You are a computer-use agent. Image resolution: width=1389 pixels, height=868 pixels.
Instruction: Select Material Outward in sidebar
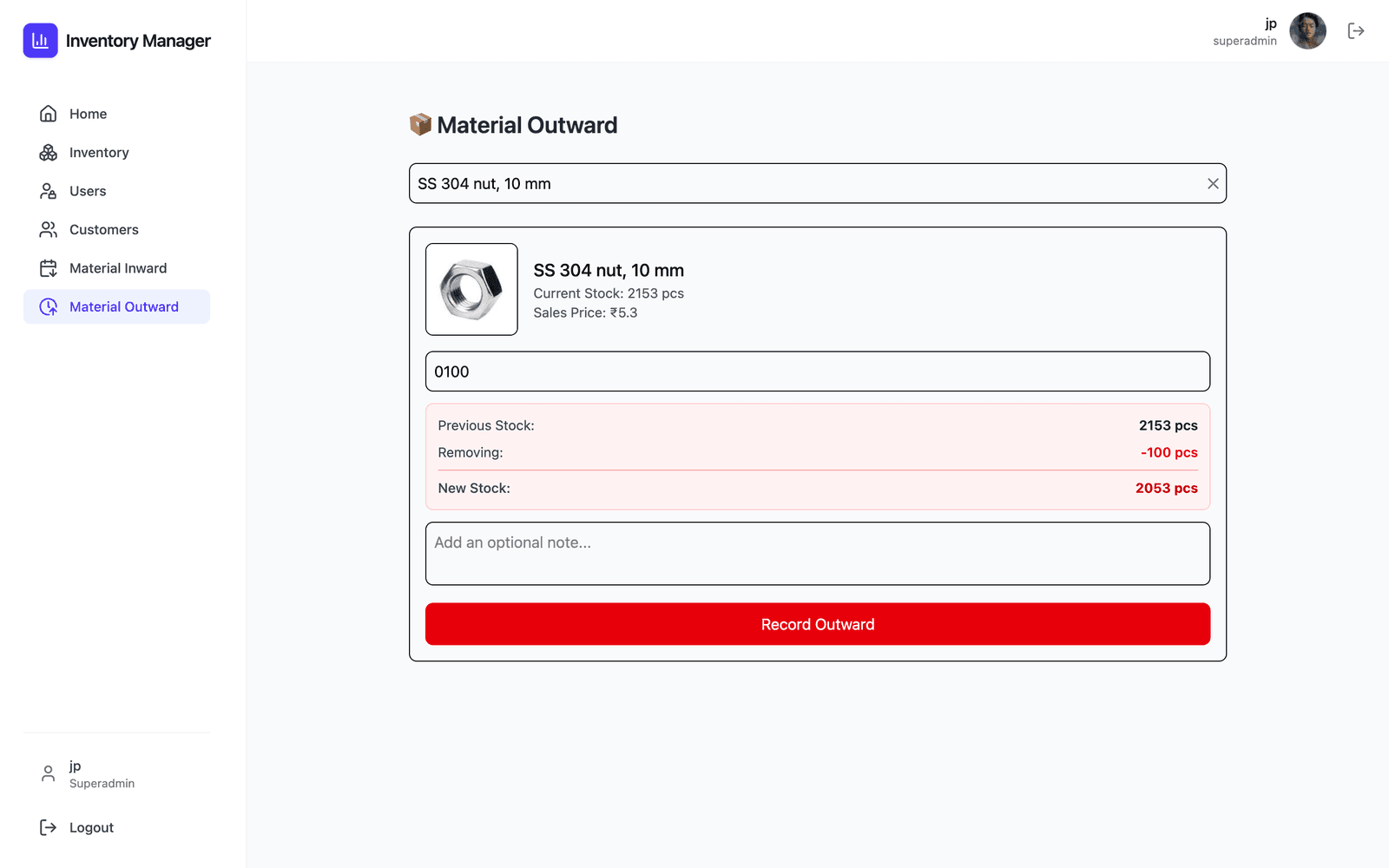click(x=116, y=306)
